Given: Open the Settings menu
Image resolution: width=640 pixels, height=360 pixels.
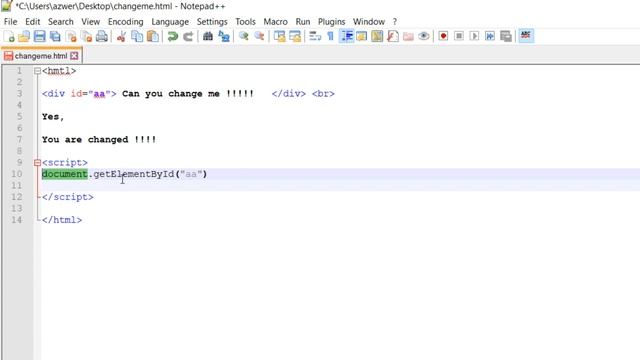Looking at the screenshot, I should click(x=212, y=22).
